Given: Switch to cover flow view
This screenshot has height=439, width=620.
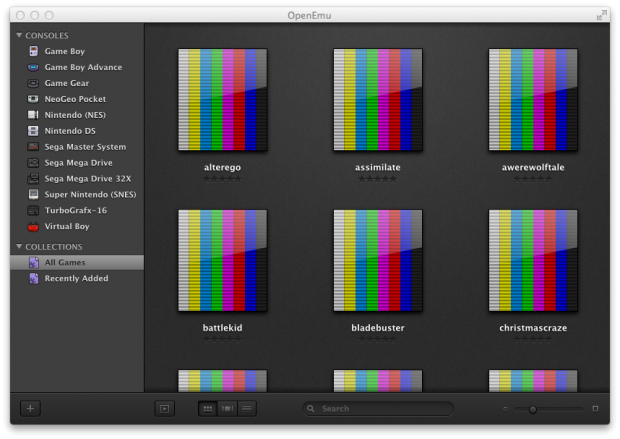Looking at the screenshot, I should [x=227, y=409].
